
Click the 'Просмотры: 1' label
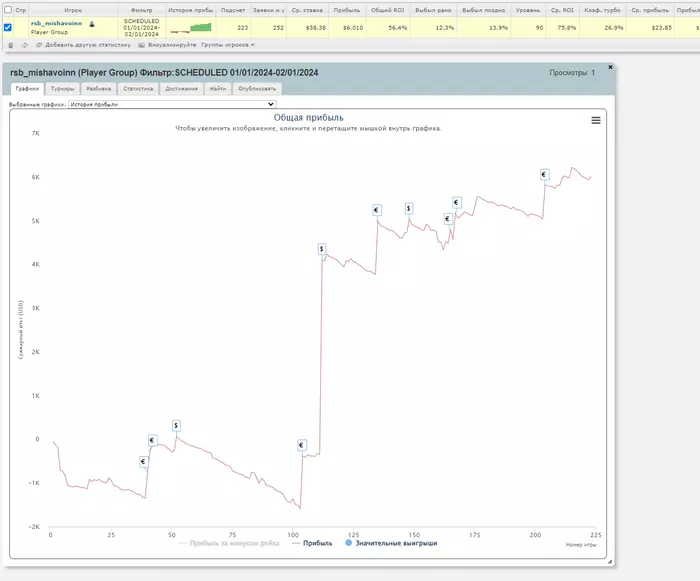572,72
